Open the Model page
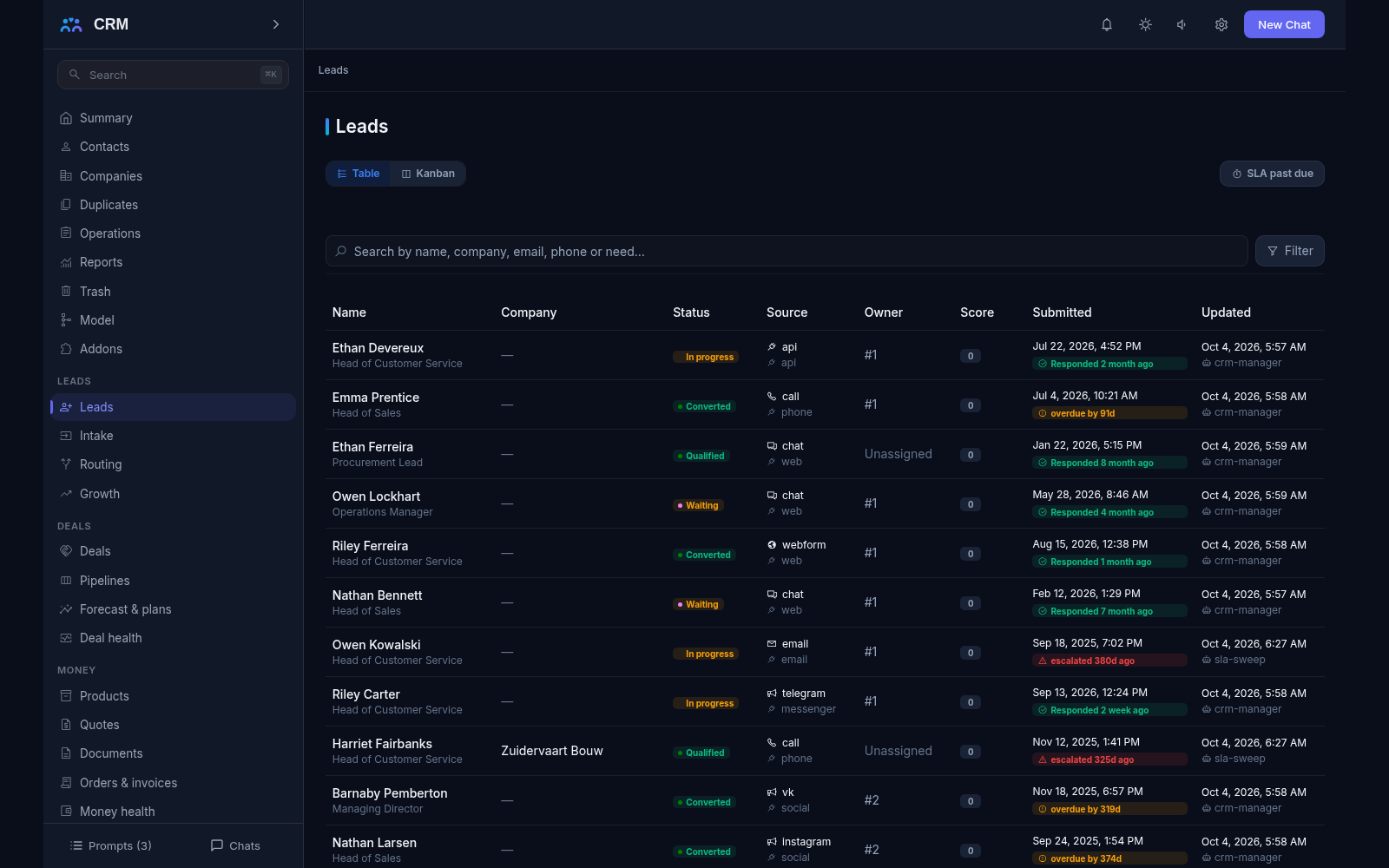 (x=173, y=320)
